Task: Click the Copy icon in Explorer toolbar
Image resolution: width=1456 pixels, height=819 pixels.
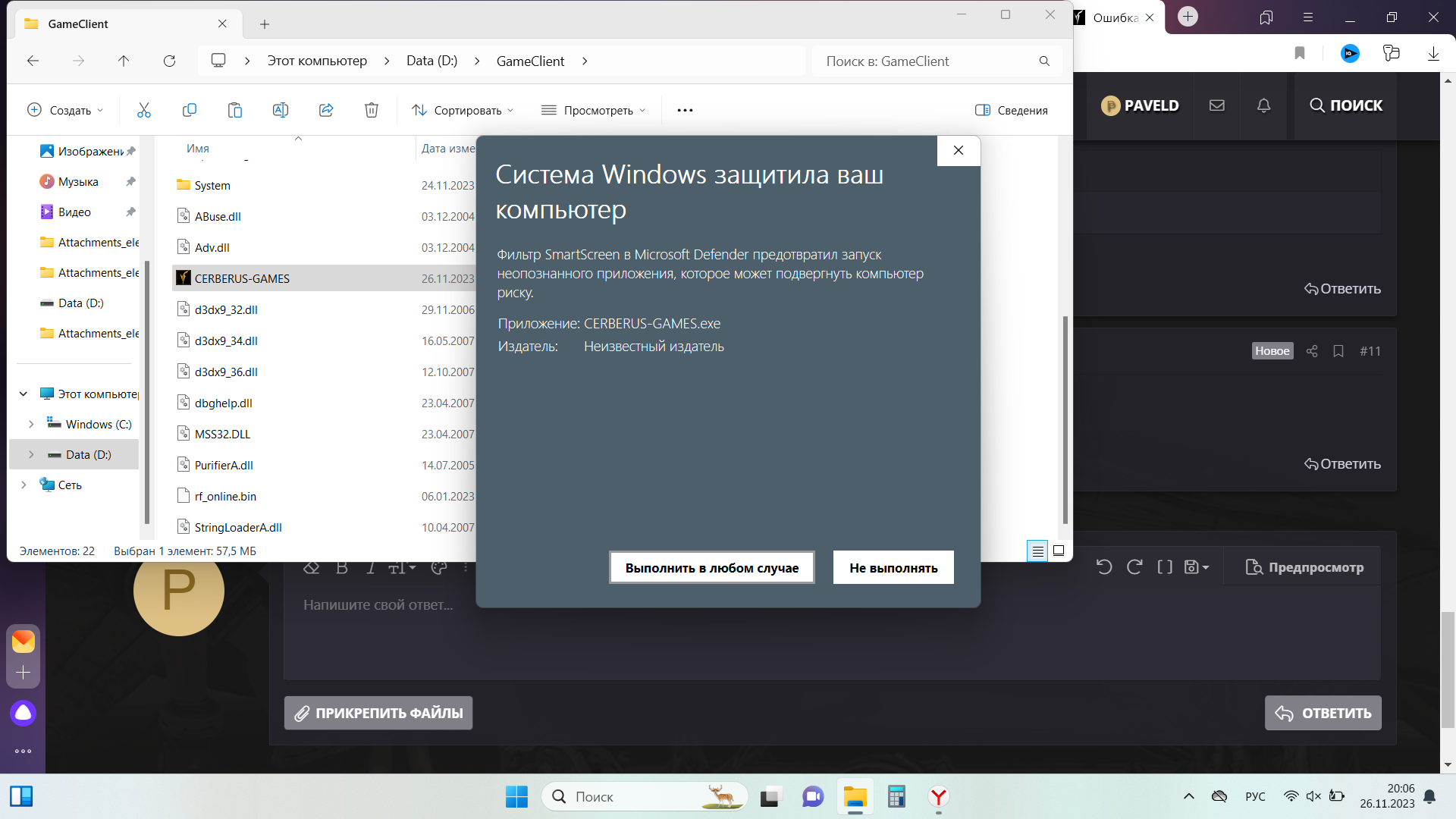Action: click(190, 110)
